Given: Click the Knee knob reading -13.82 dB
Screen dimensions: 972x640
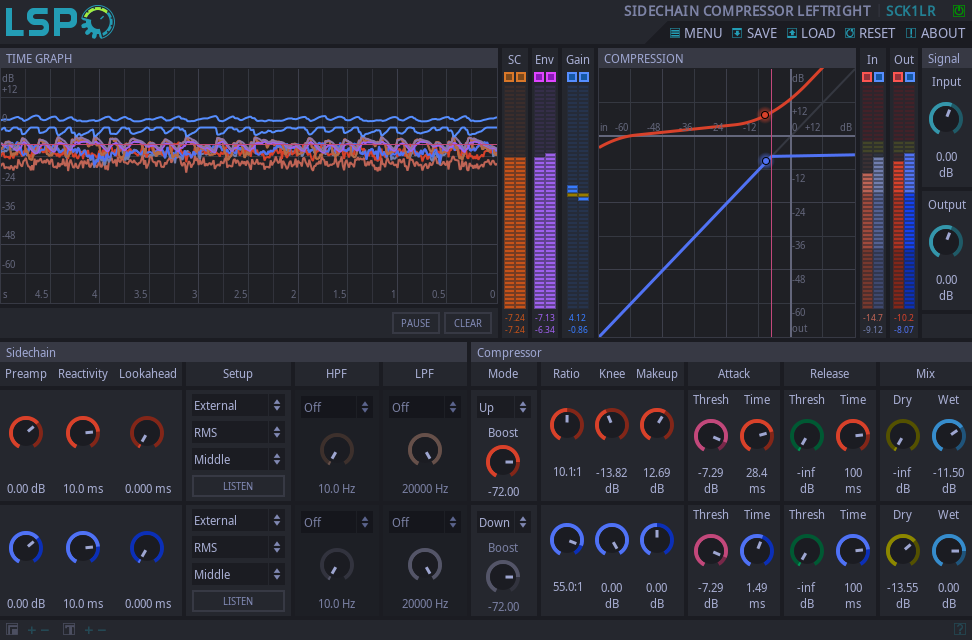Looking at the screenshot, I should pos(612,425).
